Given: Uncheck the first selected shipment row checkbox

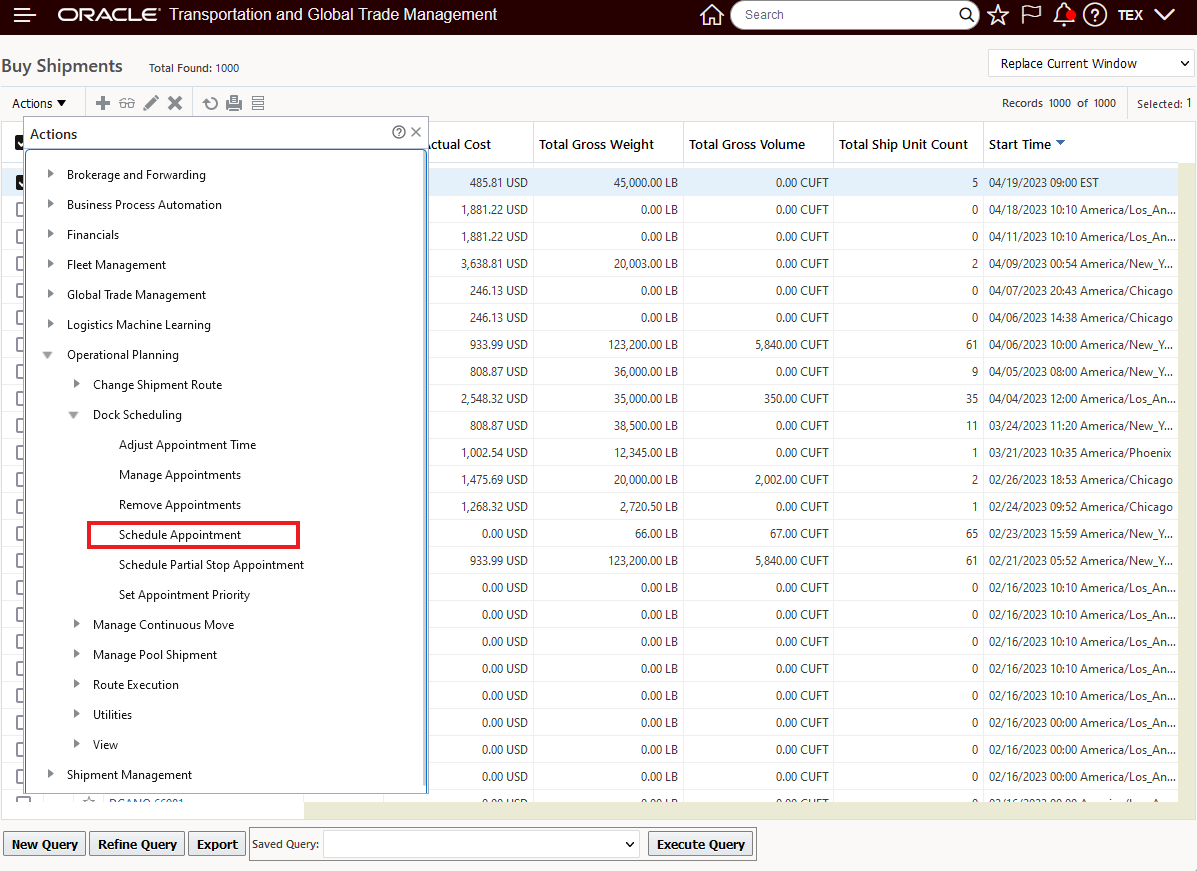Looking at the screenshot, I should click(x=20, y=183).
